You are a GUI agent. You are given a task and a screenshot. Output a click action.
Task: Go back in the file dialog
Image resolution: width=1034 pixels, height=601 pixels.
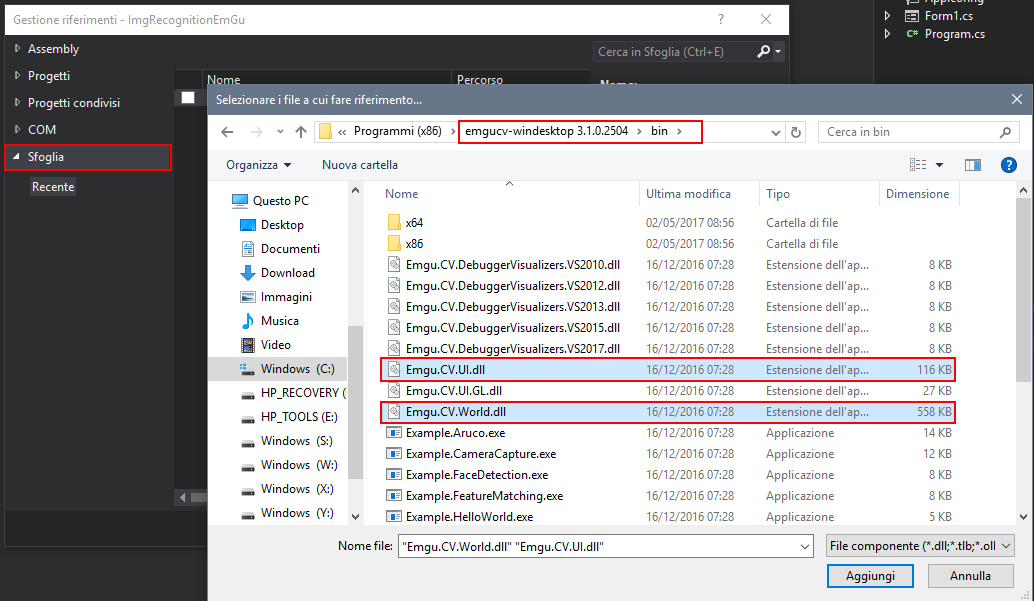click(228, 132)
